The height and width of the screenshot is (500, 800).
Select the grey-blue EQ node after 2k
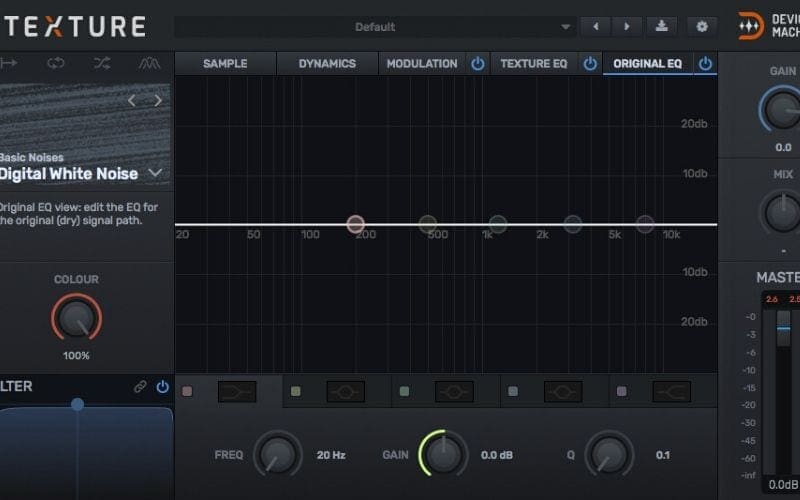coord(572,224)
